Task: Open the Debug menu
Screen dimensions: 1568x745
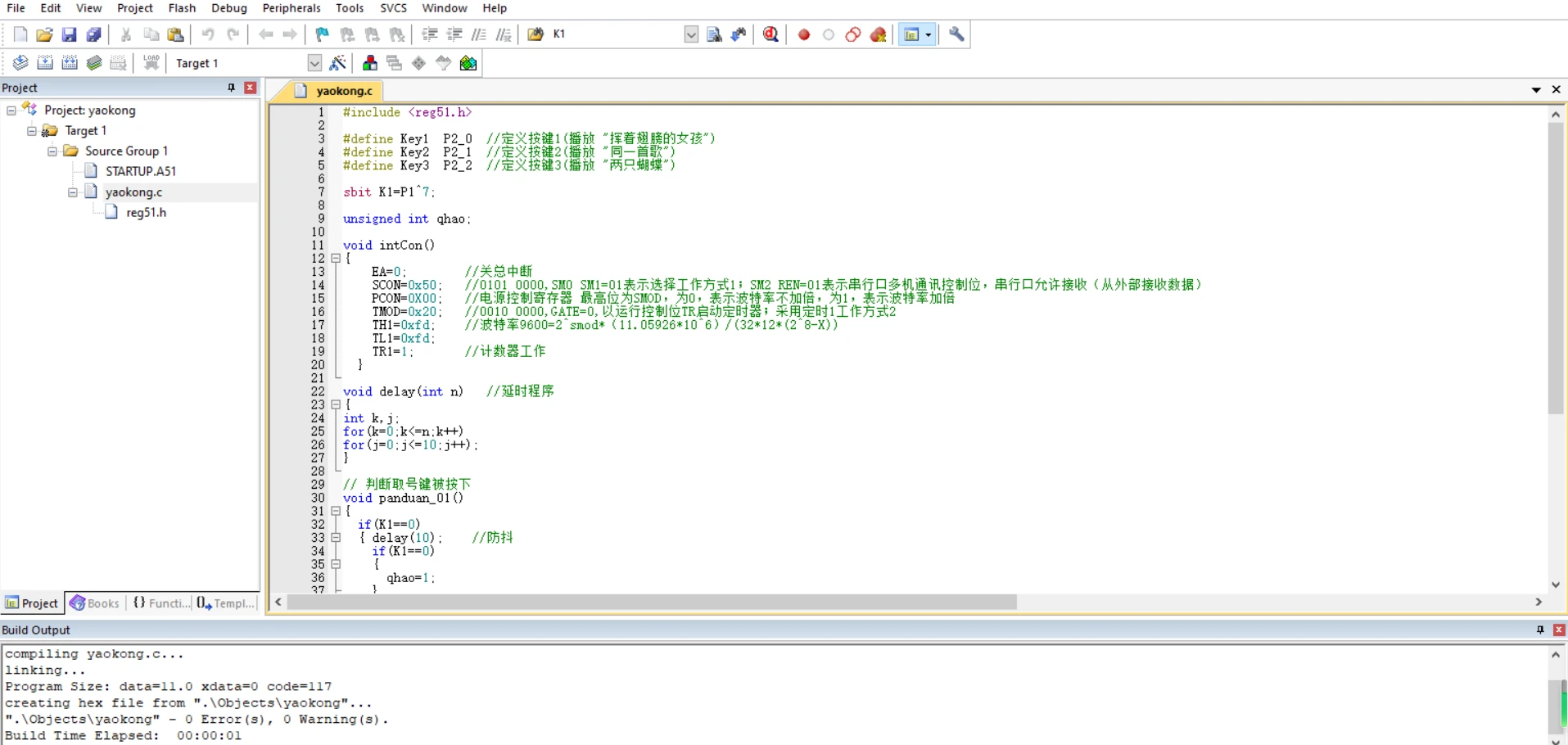Action: (x=228, y=8)
